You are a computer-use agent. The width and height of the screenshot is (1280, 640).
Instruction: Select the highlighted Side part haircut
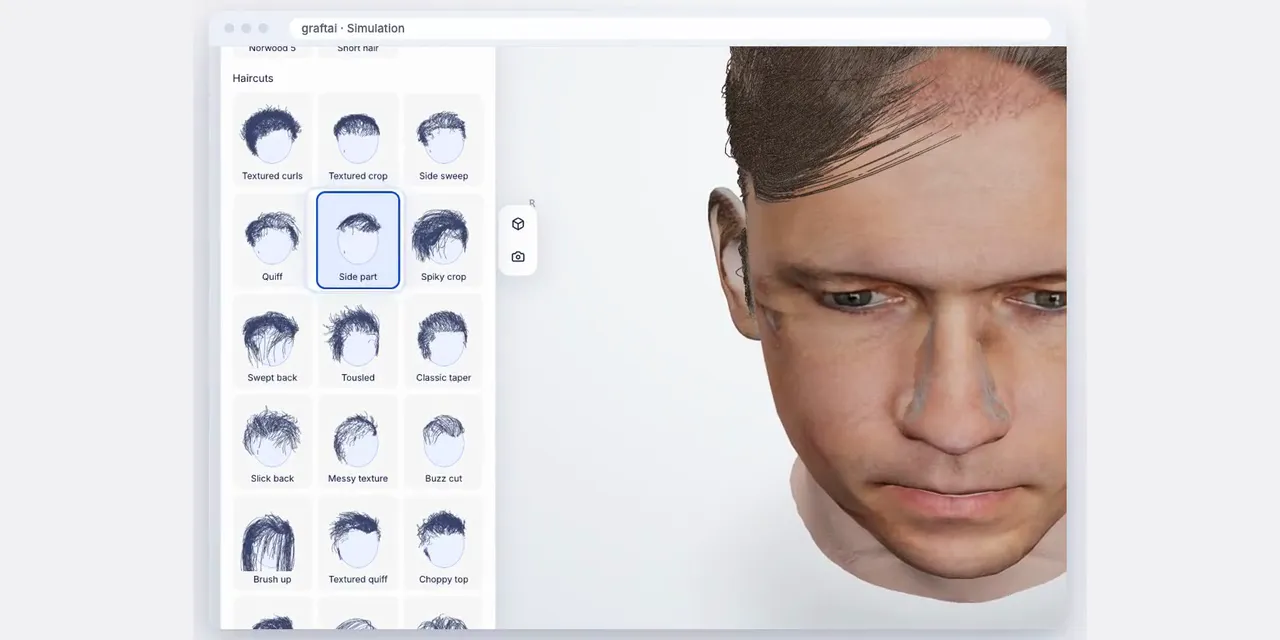coord(358,240)
